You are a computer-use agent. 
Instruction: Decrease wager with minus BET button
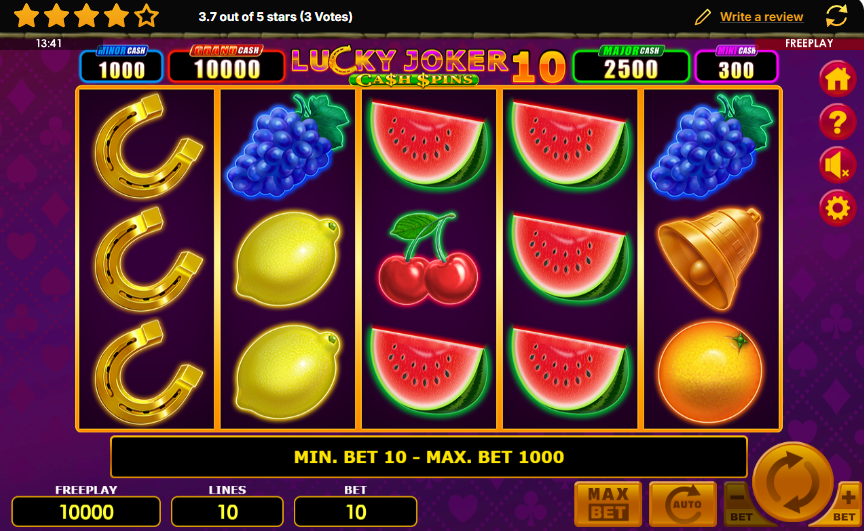[739, 505]
